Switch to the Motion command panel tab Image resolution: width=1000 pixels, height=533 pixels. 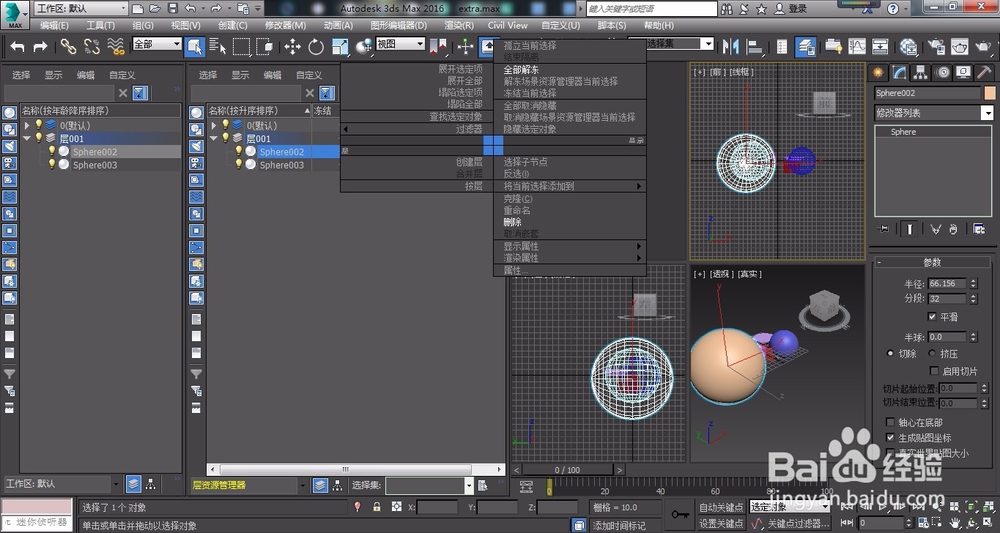[942, 73]
